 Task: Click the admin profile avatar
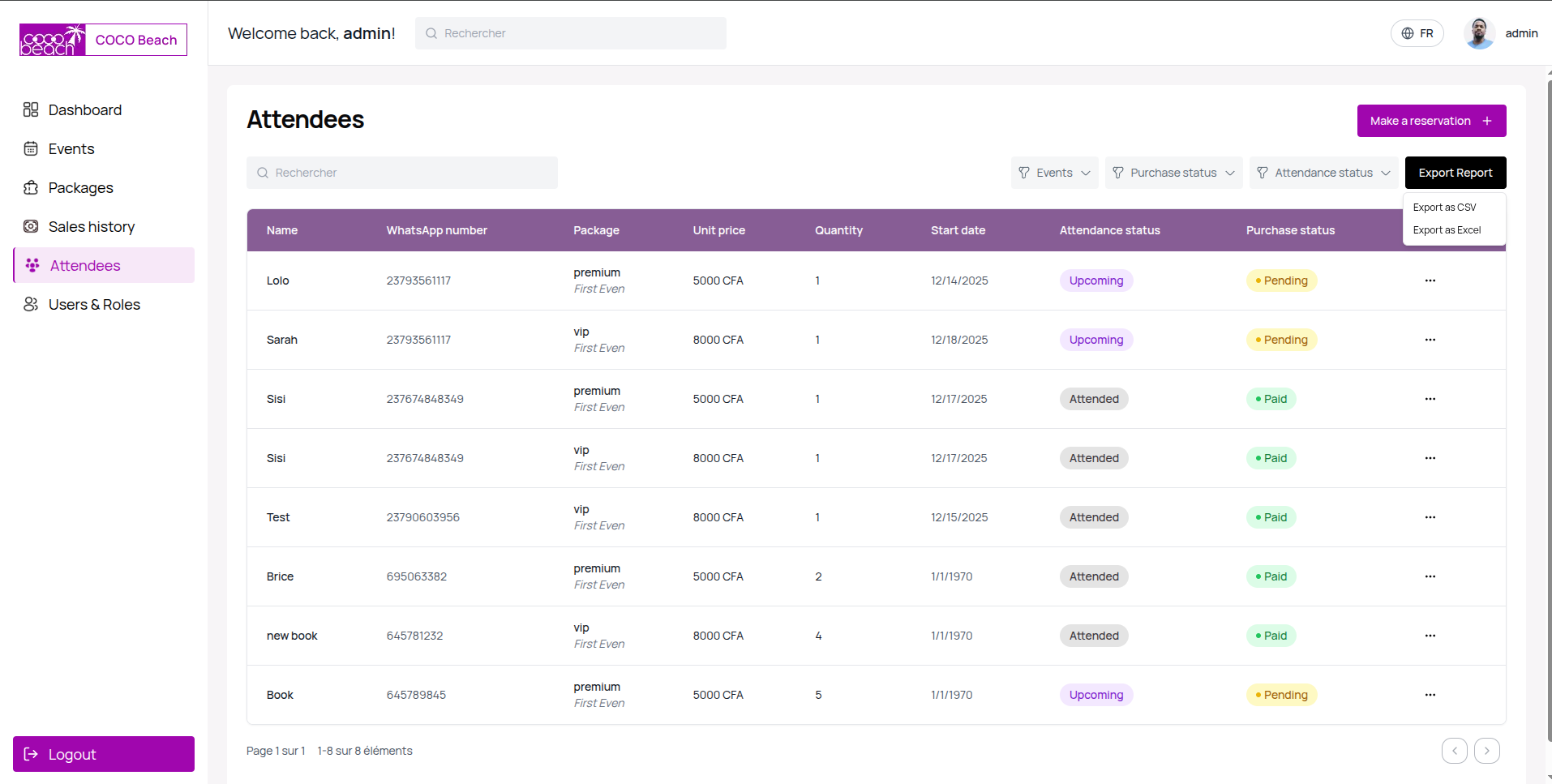pos(1479,33)
